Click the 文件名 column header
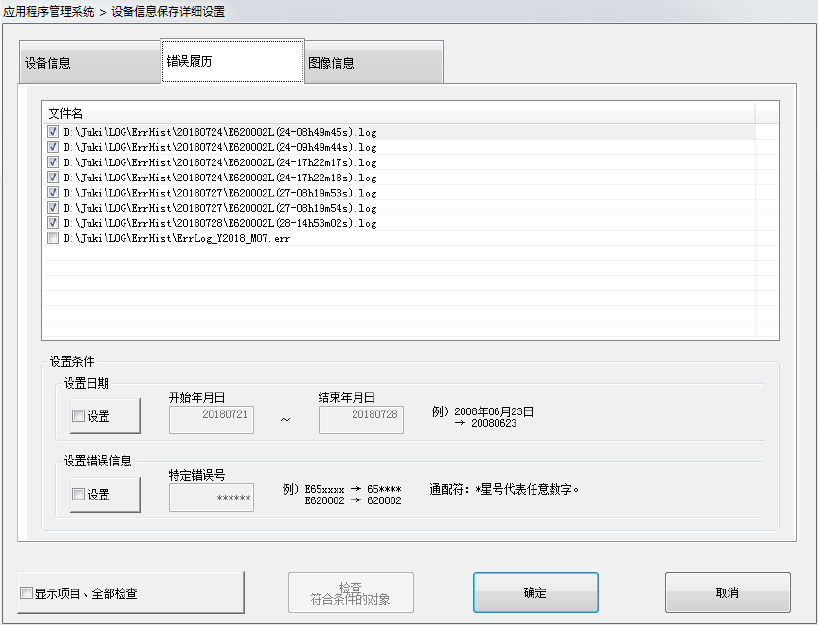This screenshot has height=625, width=818. pos(398,113)
